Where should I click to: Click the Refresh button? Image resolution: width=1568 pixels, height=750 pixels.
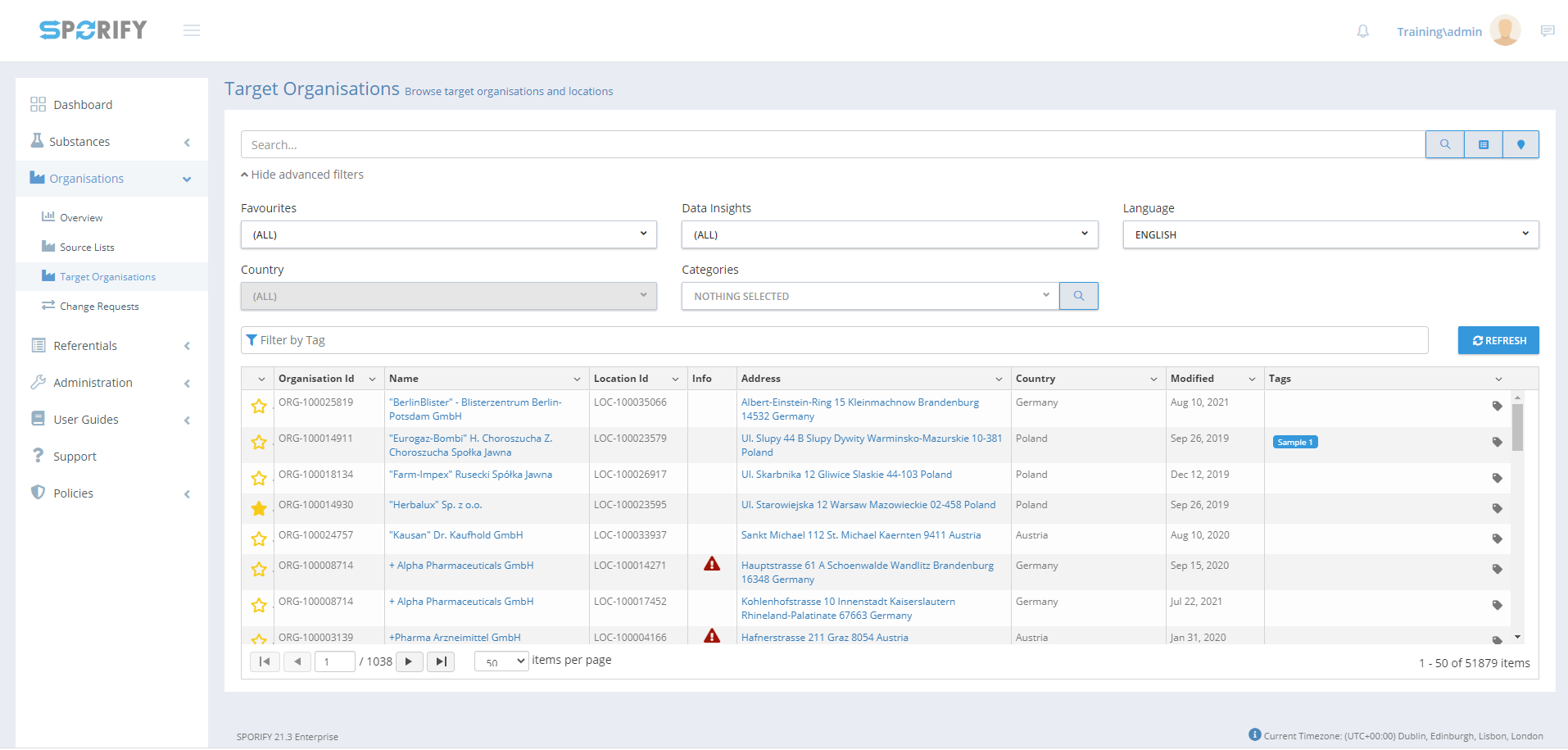[1498, 340]
